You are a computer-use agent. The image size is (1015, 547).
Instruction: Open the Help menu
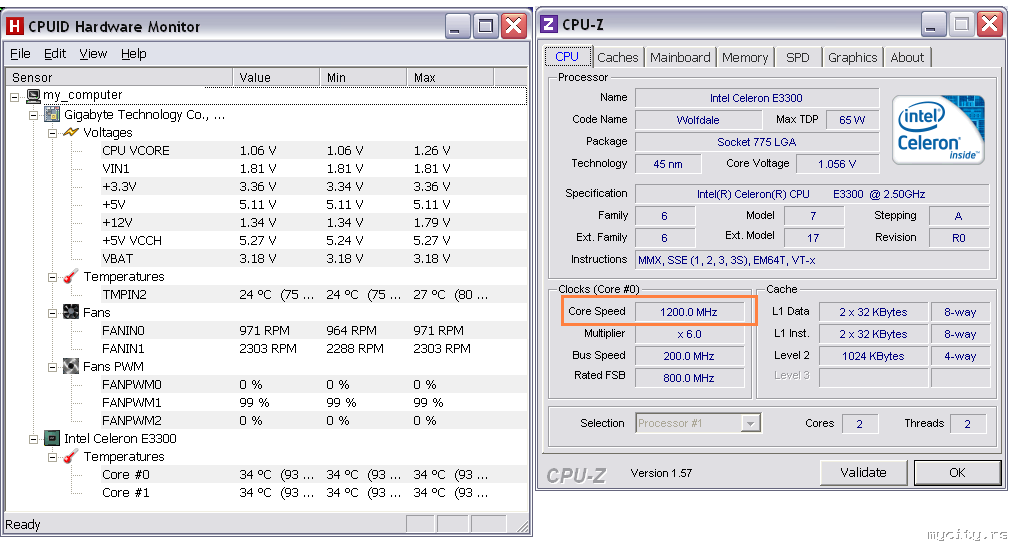click(x=133, y=54)
